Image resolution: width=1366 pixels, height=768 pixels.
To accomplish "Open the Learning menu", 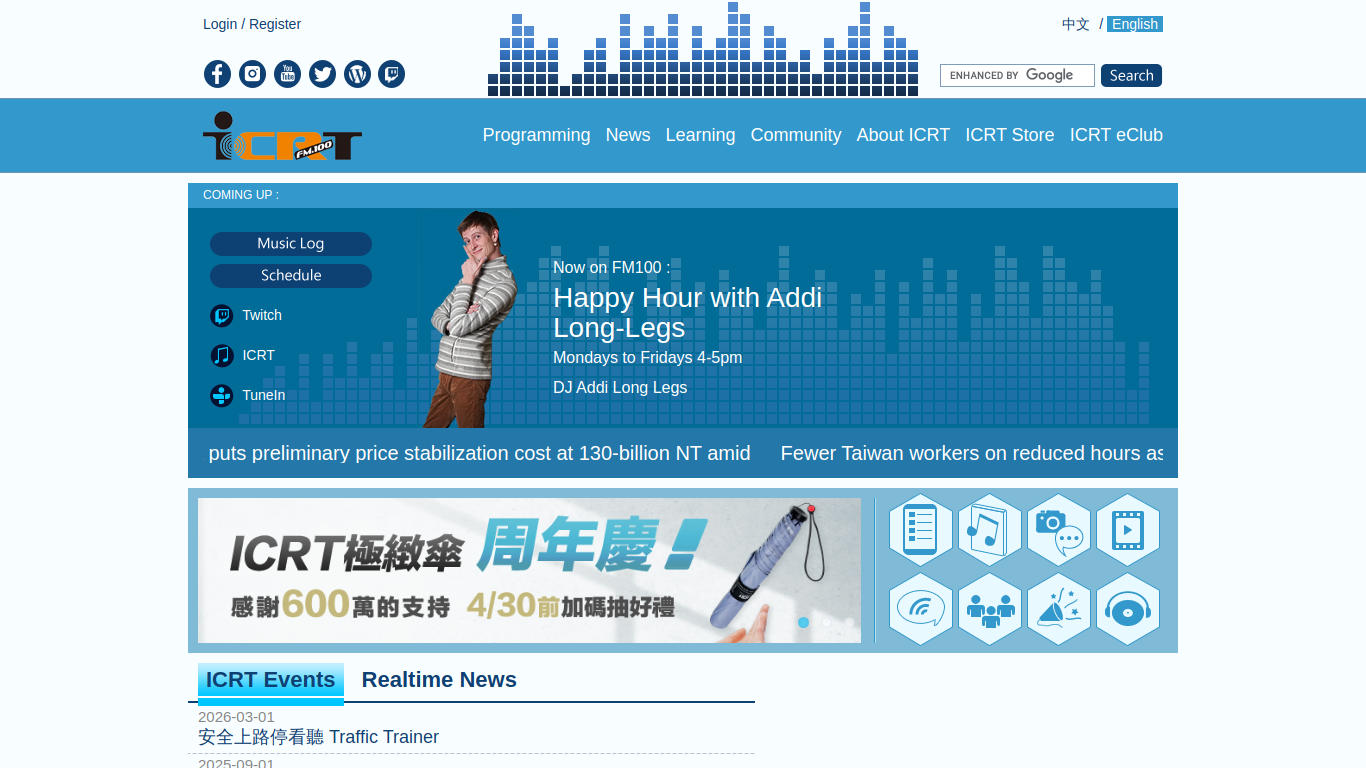I will click(700, 135).
